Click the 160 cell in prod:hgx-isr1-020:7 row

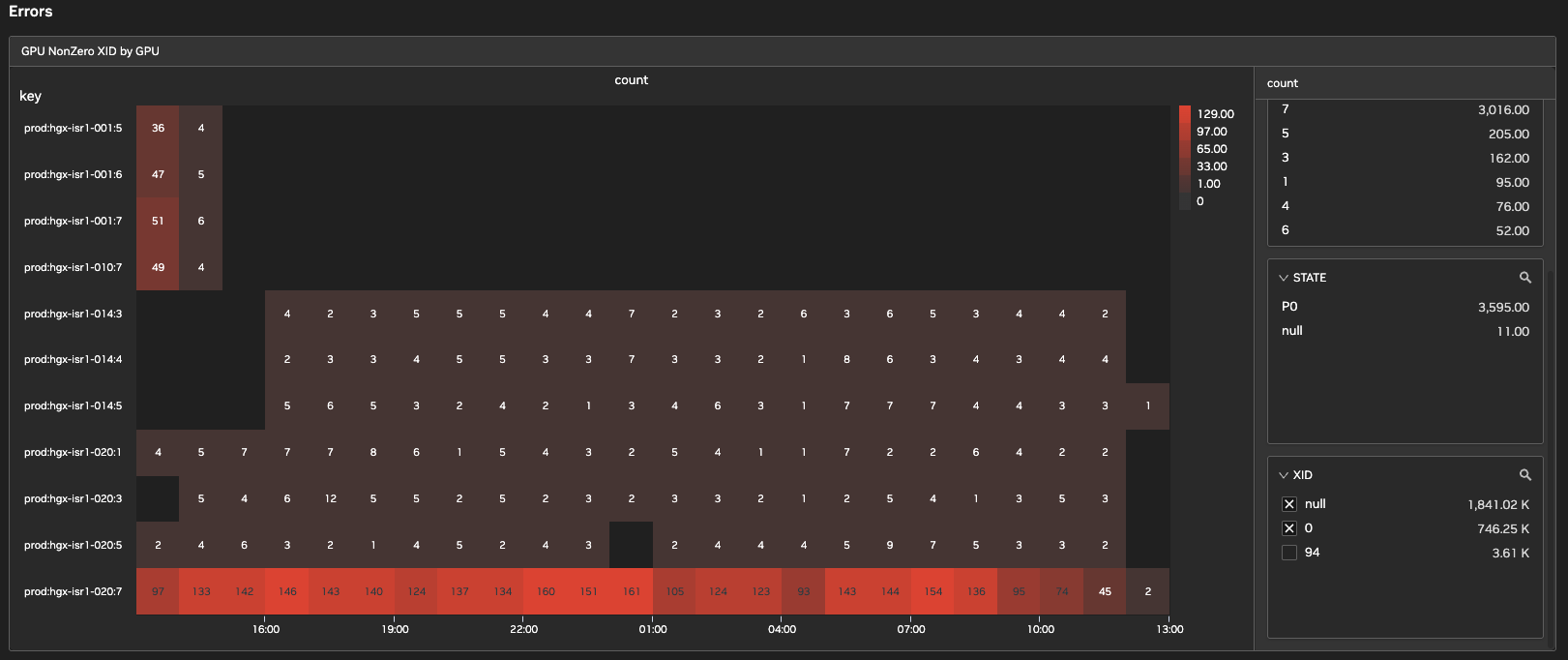[x=546, y=591]
